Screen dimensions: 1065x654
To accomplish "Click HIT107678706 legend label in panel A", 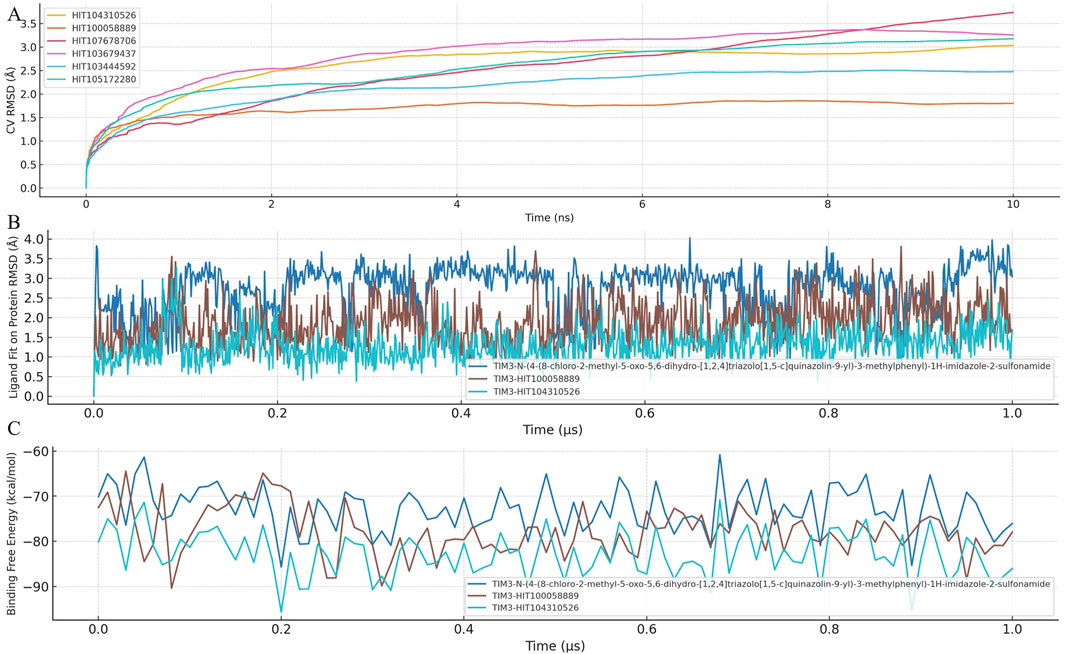I will pos(104,41).
